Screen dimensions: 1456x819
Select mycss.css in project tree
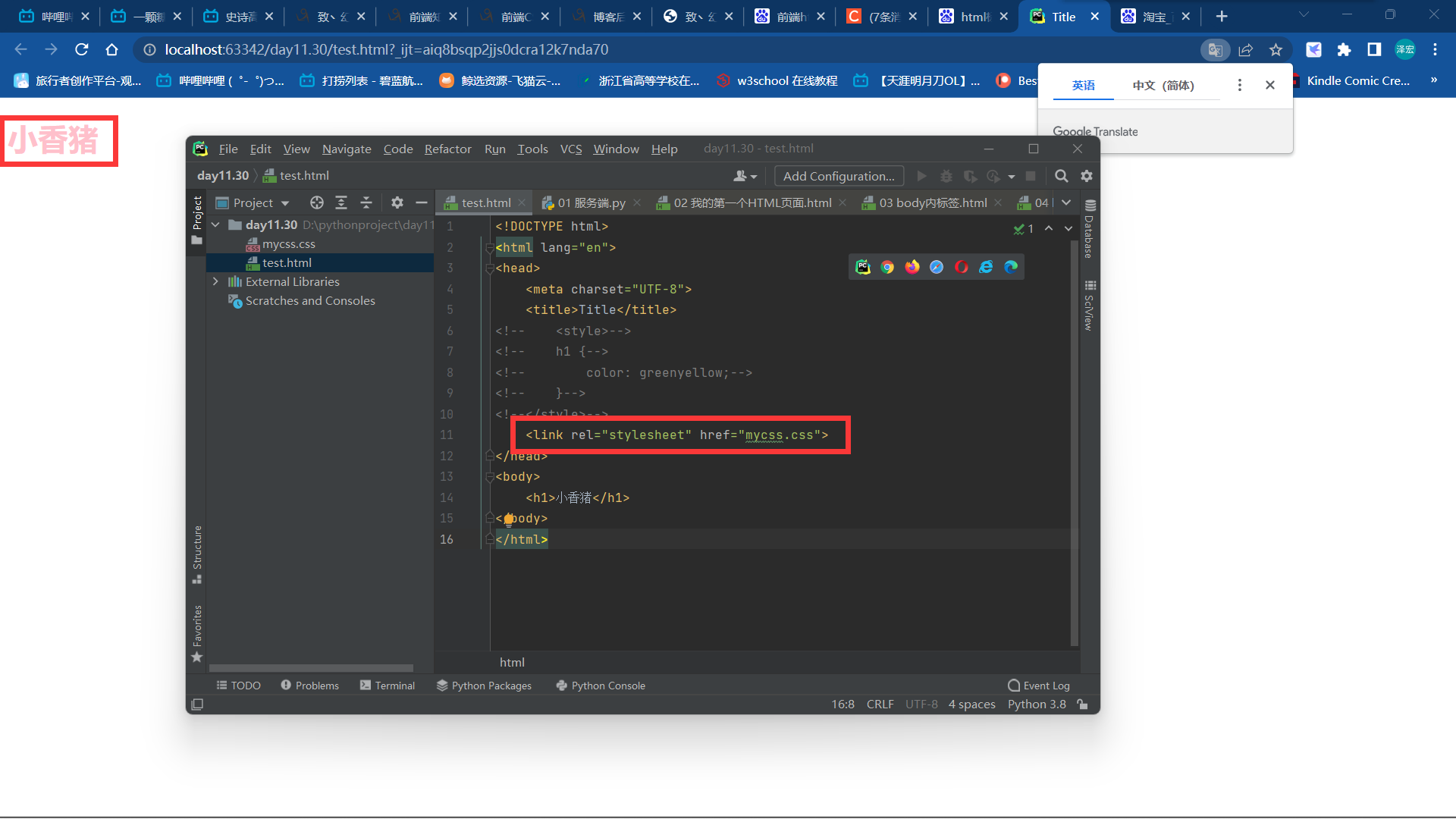click(281, 243)
